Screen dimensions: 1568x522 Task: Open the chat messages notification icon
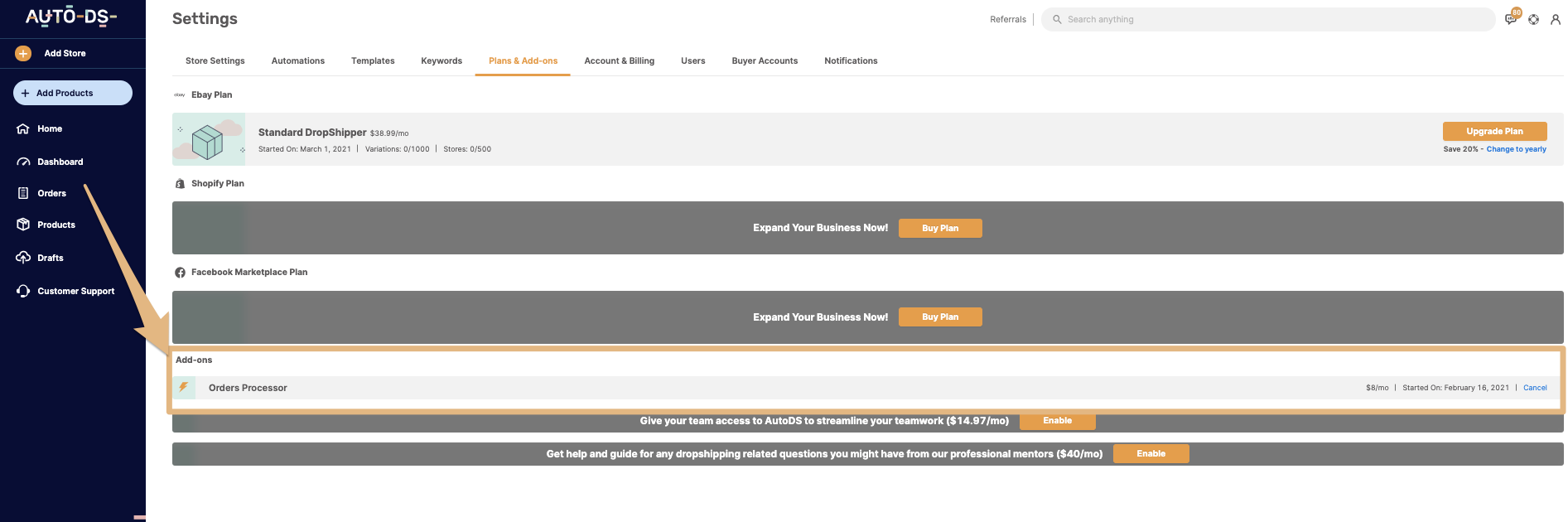tap(1512, 17)
